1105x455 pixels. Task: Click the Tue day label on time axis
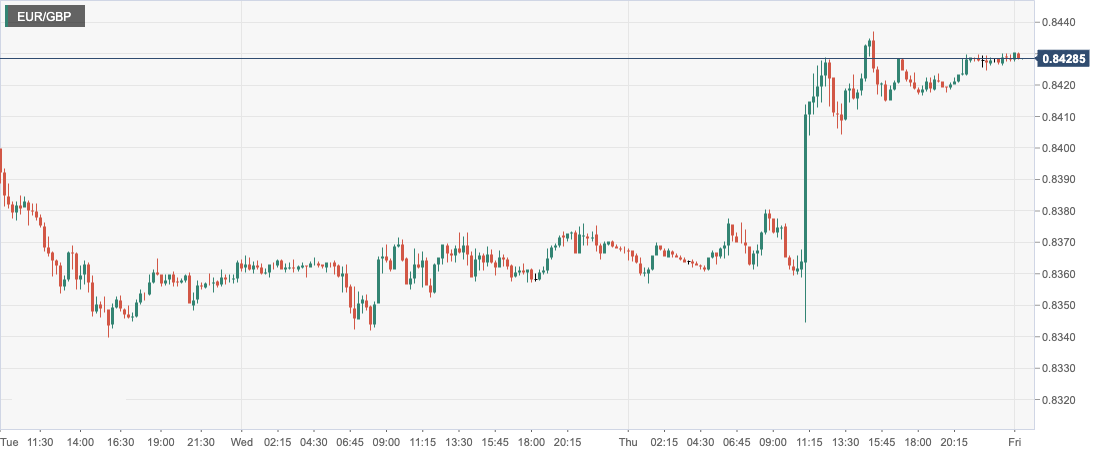click(x=10, y=442)
